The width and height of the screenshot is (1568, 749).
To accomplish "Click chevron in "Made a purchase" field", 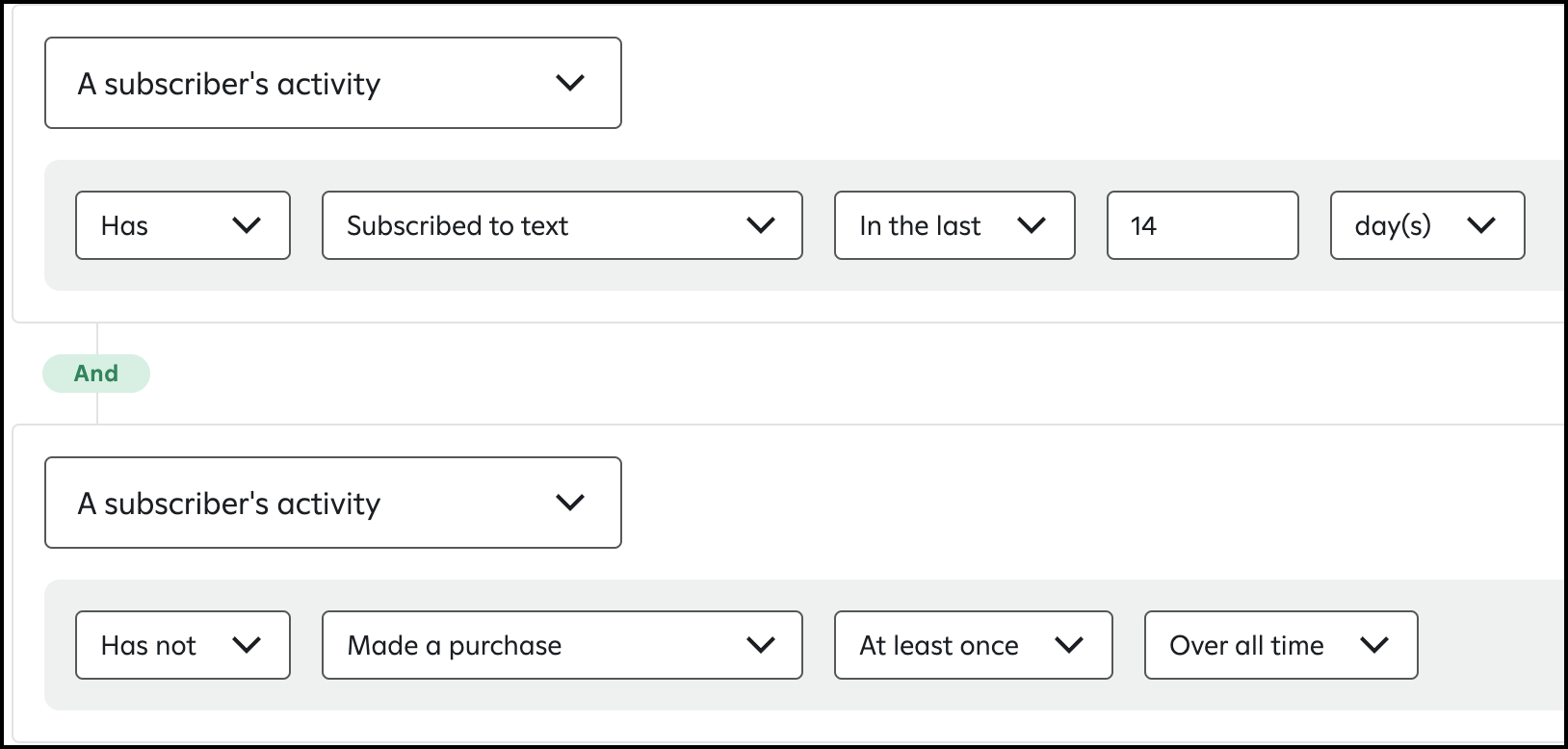I will point(761,646).
